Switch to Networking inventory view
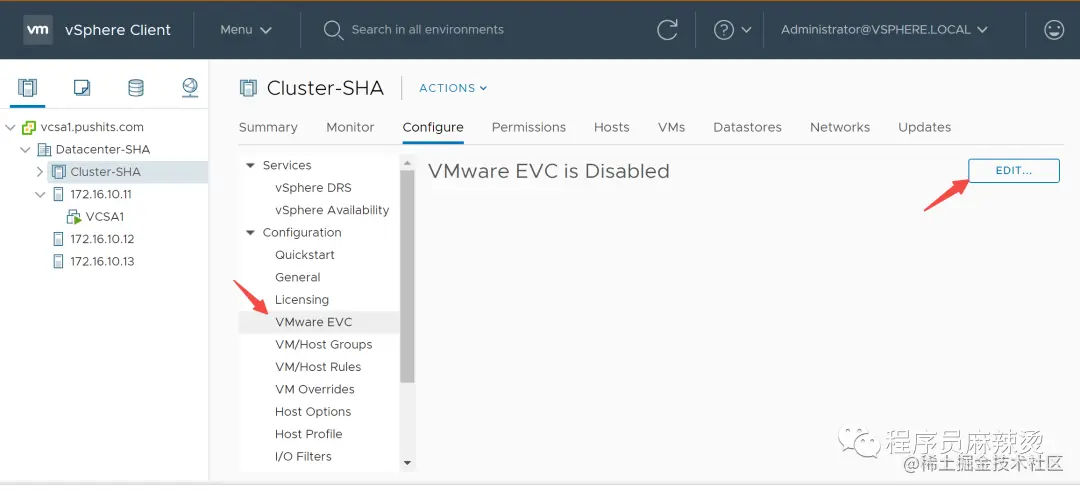Screen dimensions: 1080x490 point(190,88)
